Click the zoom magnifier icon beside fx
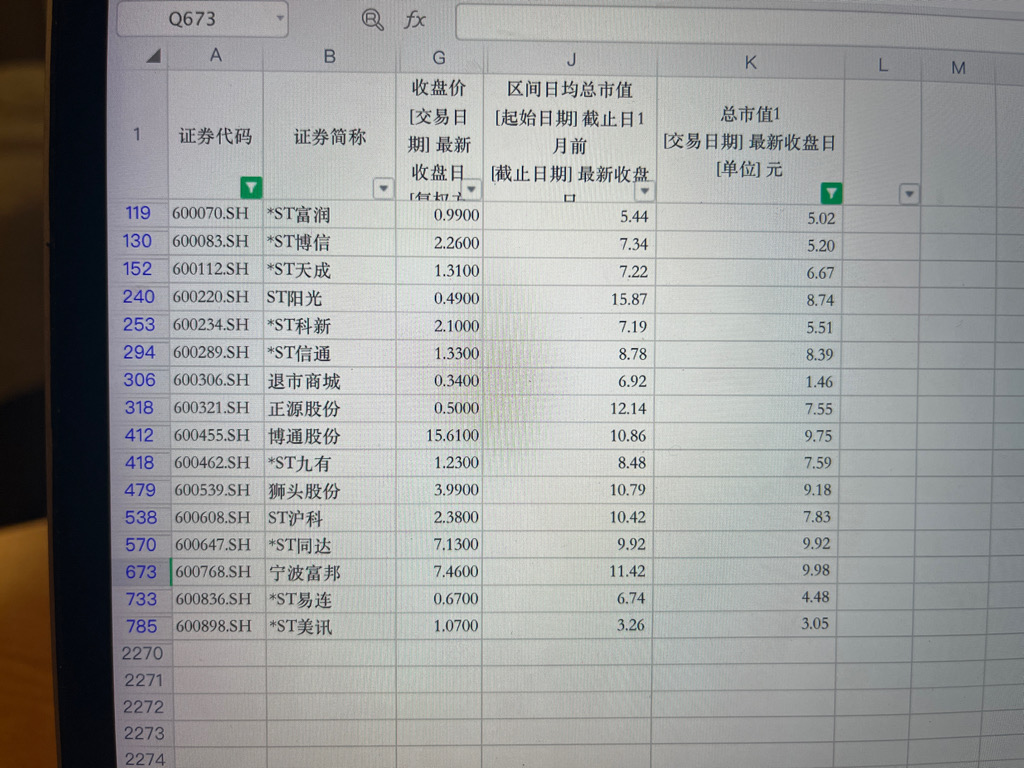 coord(372,20)
